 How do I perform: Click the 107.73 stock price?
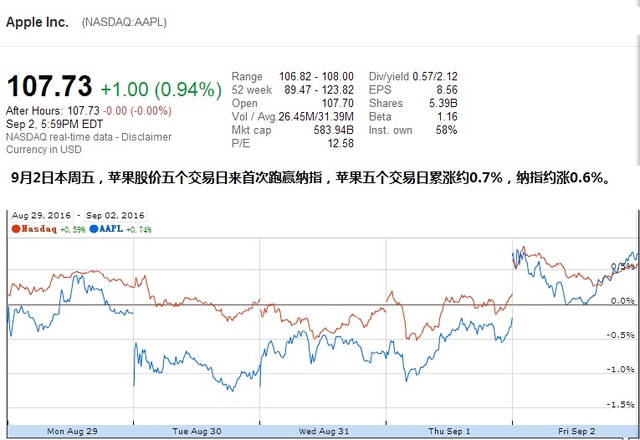(x=49, y=88)
